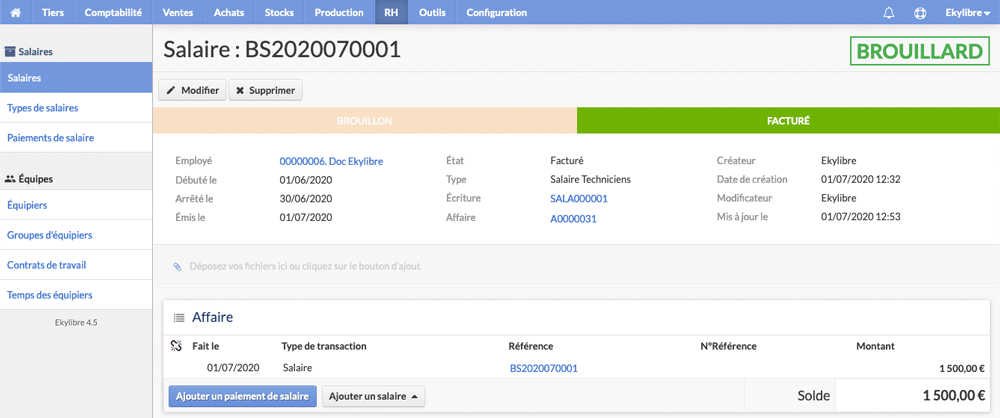
Task: Open the Comptabilité menu
Action: (113, 12)
